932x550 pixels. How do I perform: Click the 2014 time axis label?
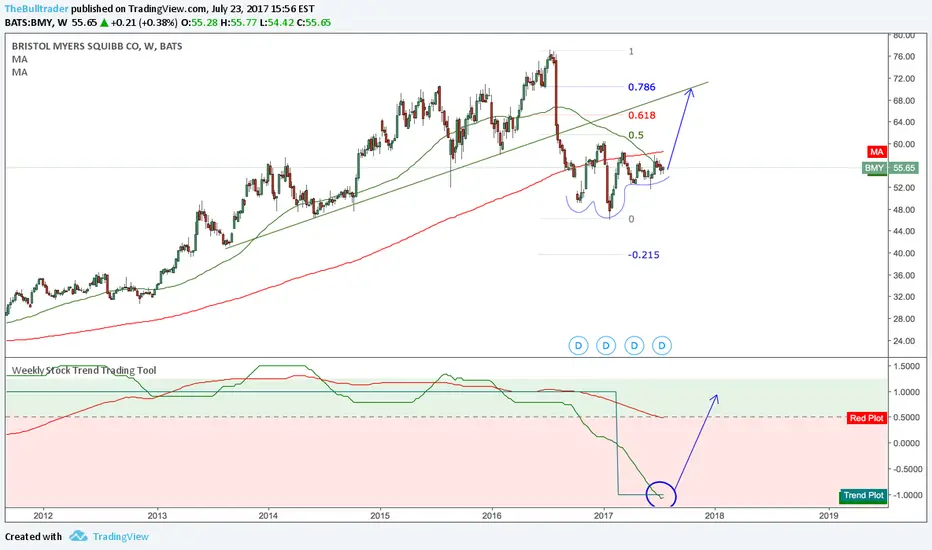[x=268, y=516]
